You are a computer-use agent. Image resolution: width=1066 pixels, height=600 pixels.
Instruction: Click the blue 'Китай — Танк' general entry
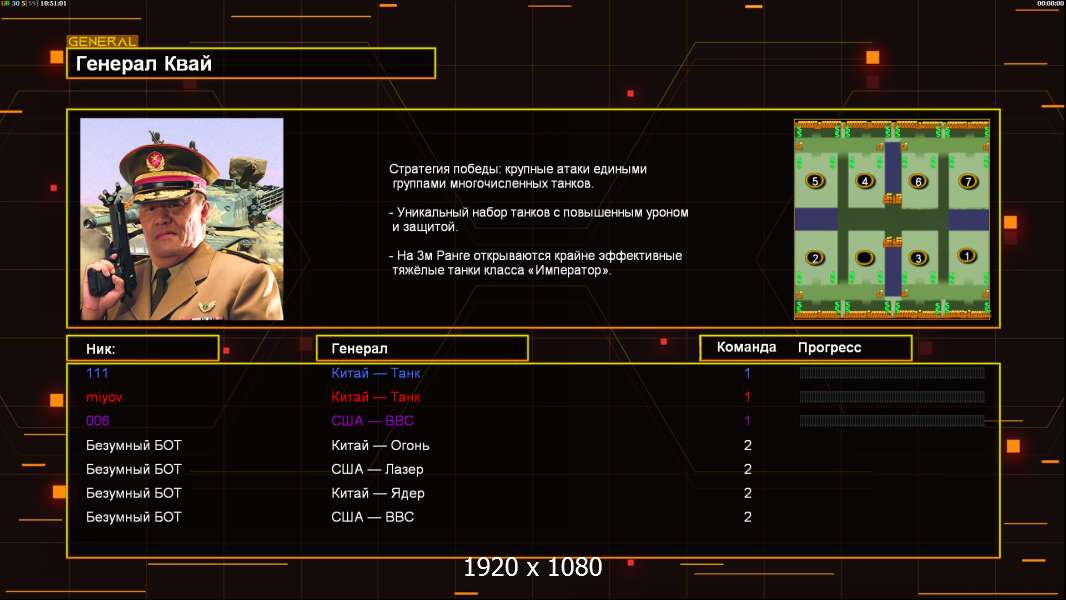(375, 372)
